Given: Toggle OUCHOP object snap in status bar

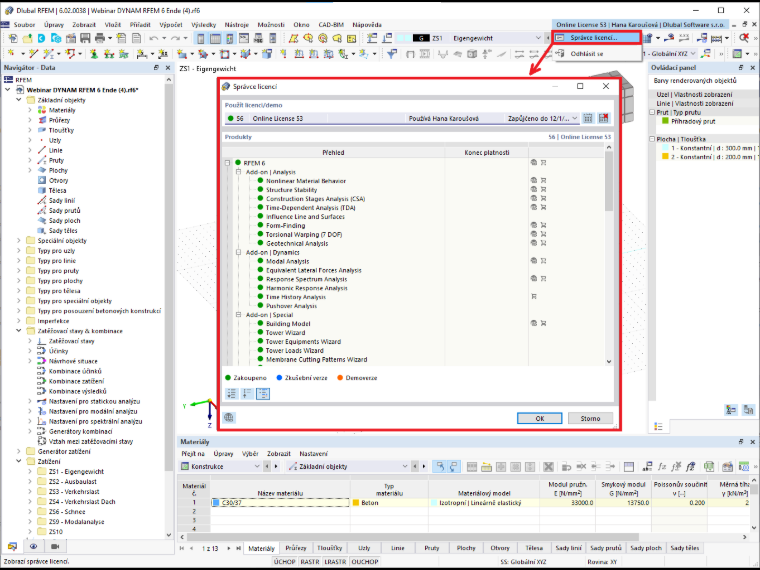Looking at the screenshot, I should pyautogui.click(x=364, y=561).
